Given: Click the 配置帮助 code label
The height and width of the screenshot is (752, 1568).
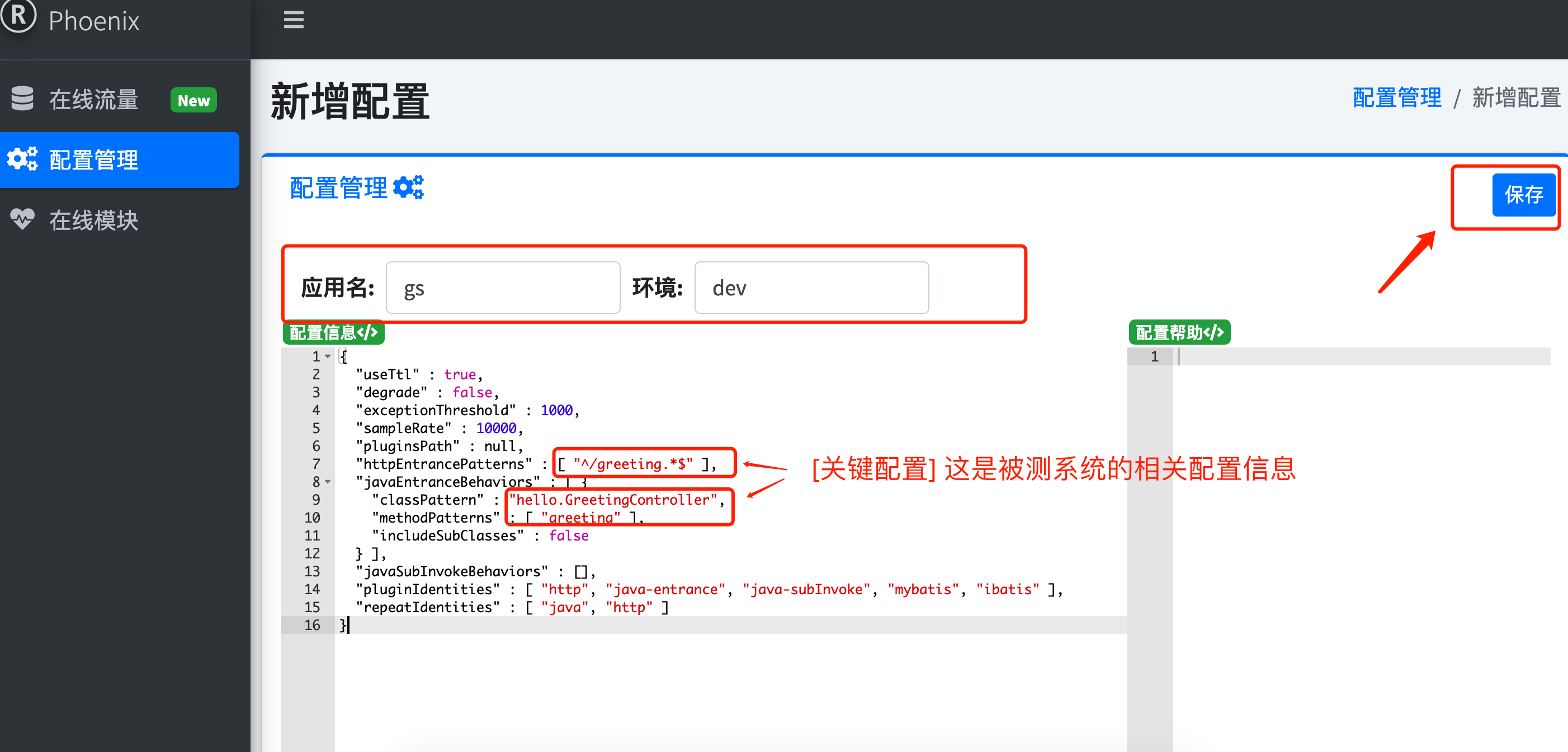Looking at the screenshot, I should pos(1179,332).
